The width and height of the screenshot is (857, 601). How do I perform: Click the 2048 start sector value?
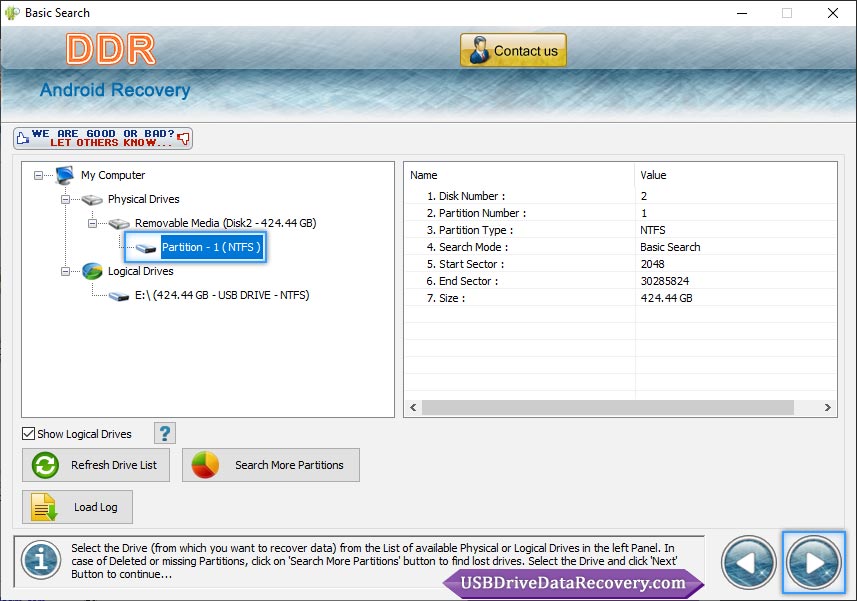click(653, 263)
